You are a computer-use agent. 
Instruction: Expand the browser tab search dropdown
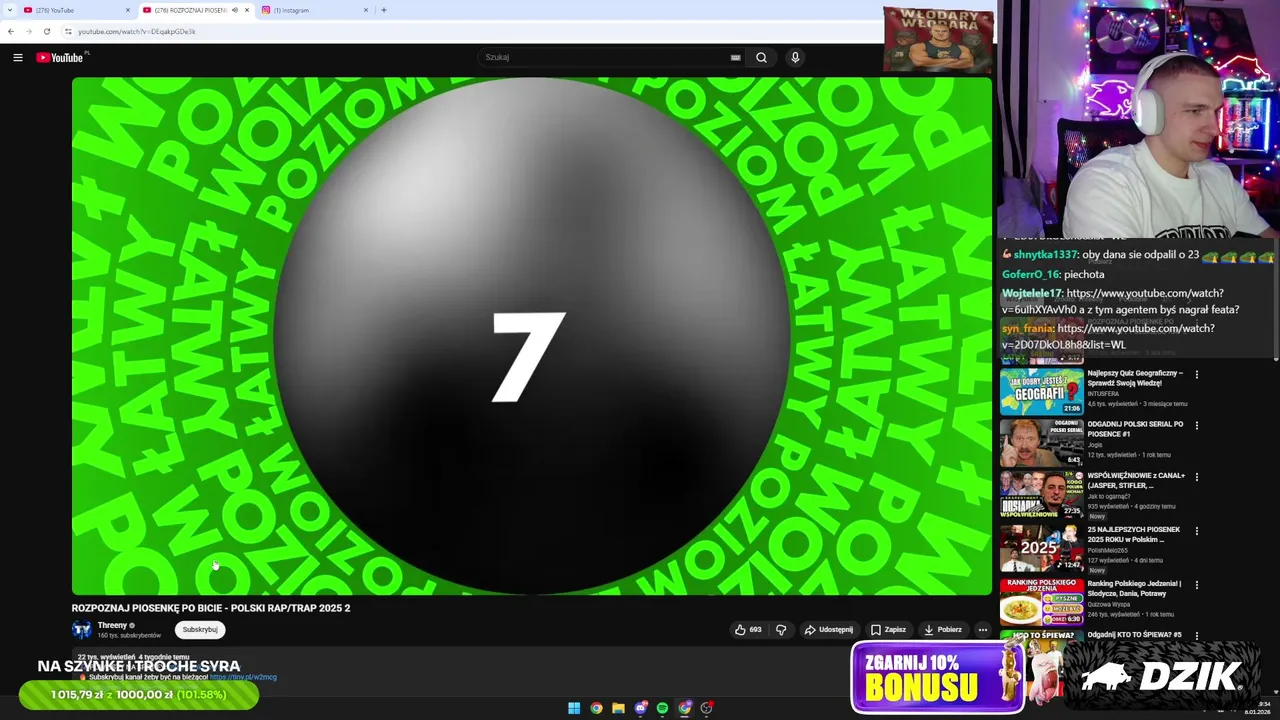tap(10, 10)
